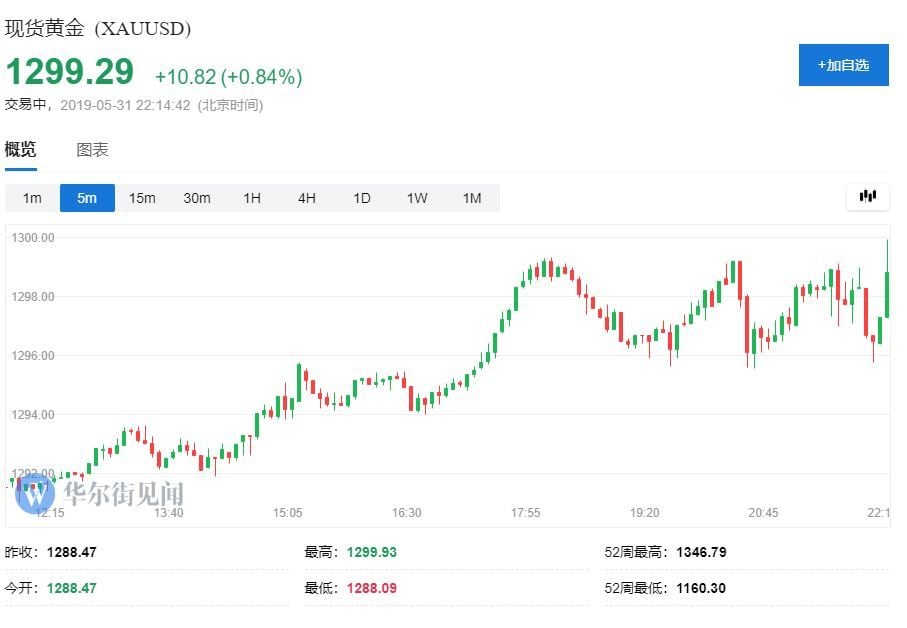The width and height of the screenshot is (907, 628).
Task: Click the 最低 value 1288.09
Action: click(x=372, y=588)
